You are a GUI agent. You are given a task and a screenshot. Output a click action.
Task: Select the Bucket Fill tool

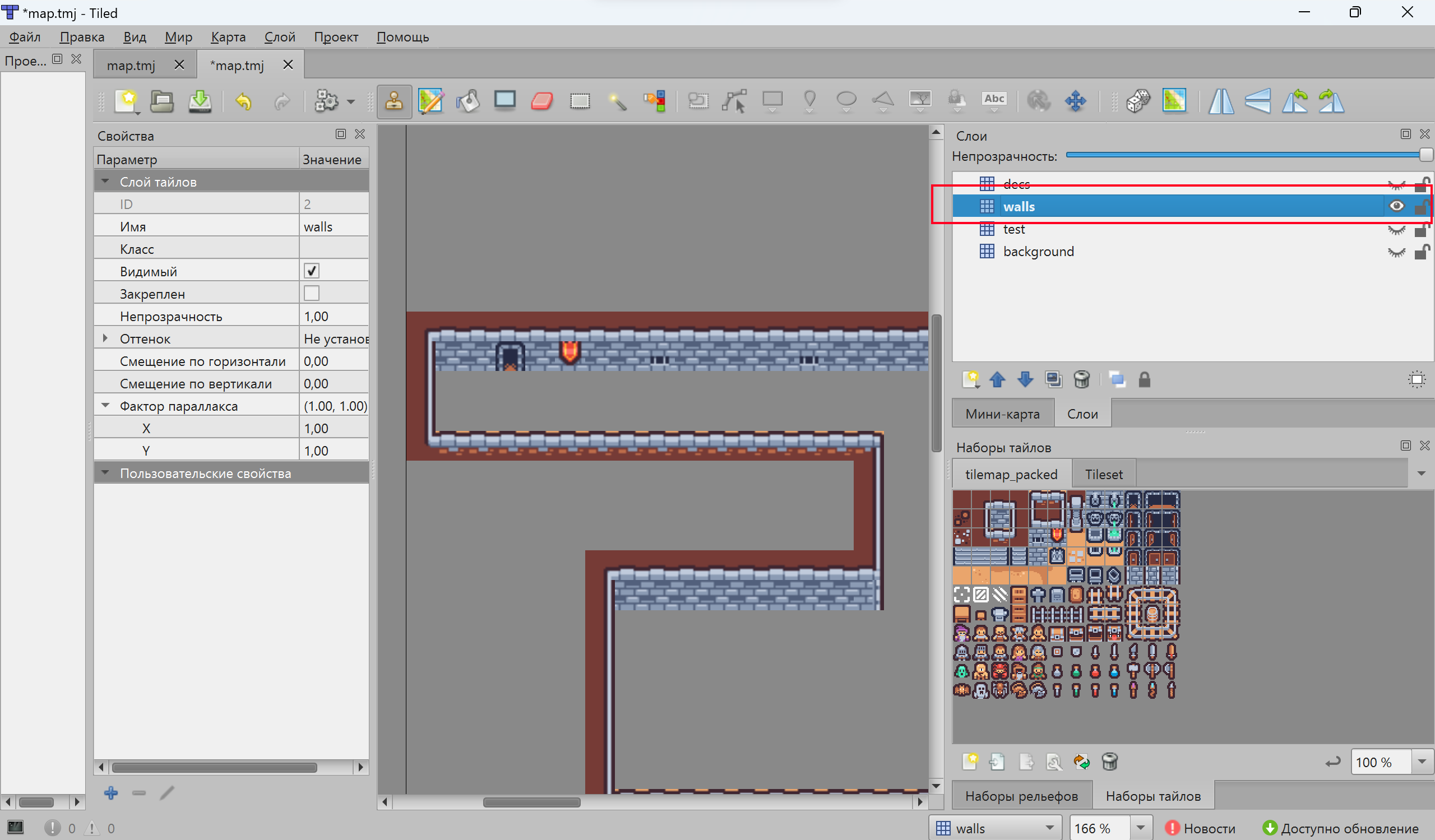click(467, 101)
